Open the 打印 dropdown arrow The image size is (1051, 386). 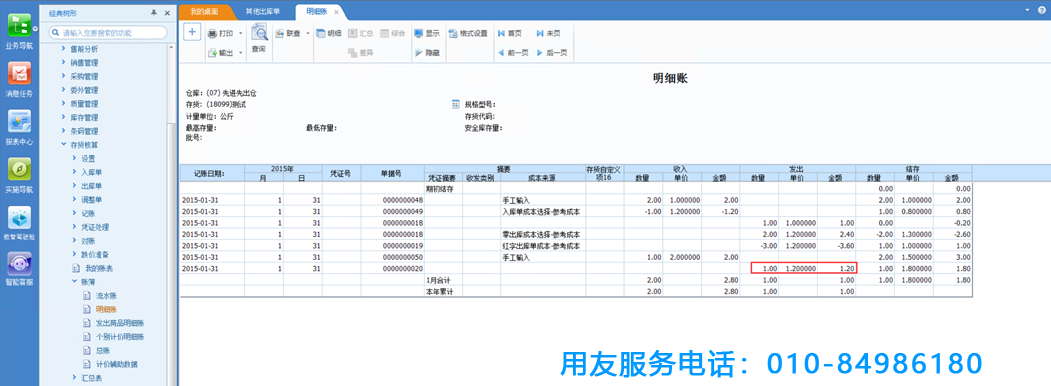241,33
